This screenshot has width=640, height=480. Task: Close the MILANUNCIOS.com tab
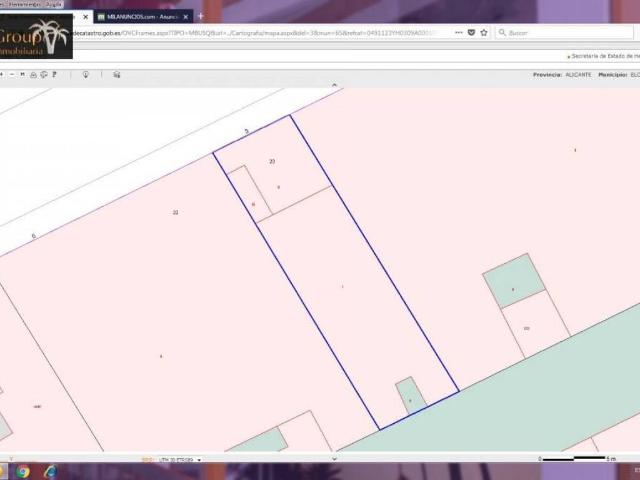[x=185, y=16]
